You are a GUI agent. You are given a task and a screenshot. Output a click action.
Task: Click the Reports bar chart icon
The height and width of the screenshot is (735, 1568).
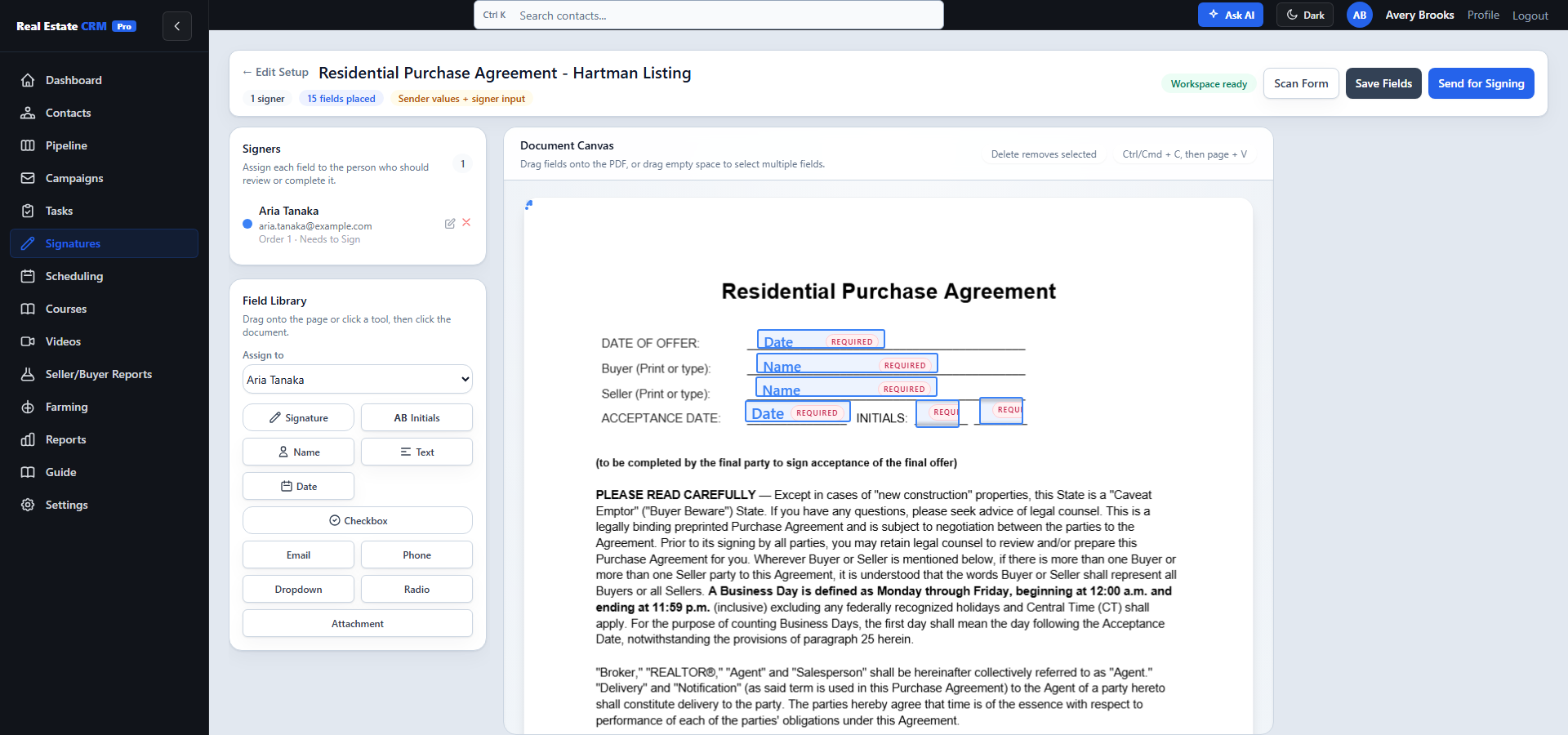click(x=28, y=439)
